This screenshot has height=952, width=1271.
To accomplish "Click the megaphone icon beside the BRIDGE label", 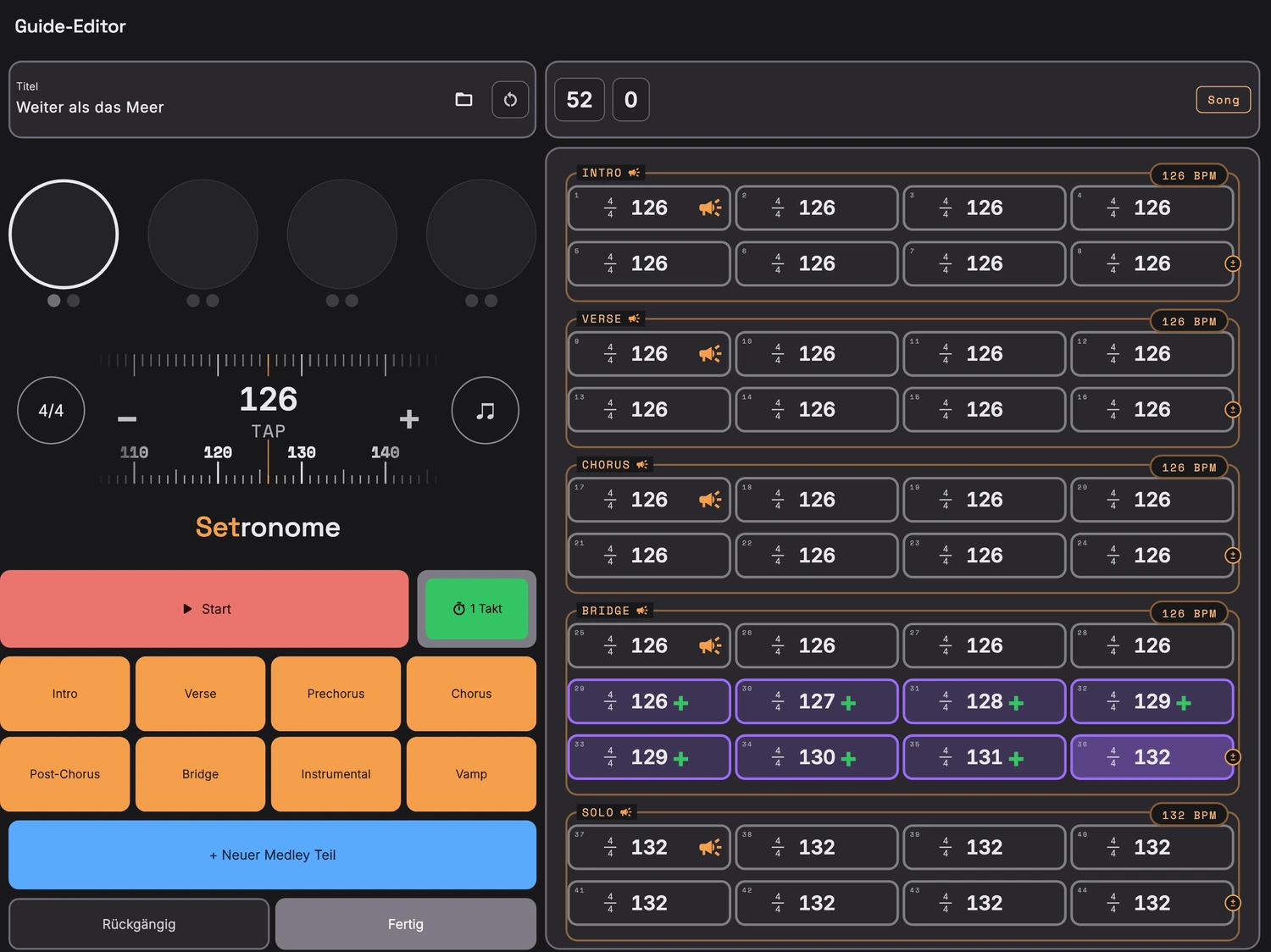I will click(x=642, y=610).
